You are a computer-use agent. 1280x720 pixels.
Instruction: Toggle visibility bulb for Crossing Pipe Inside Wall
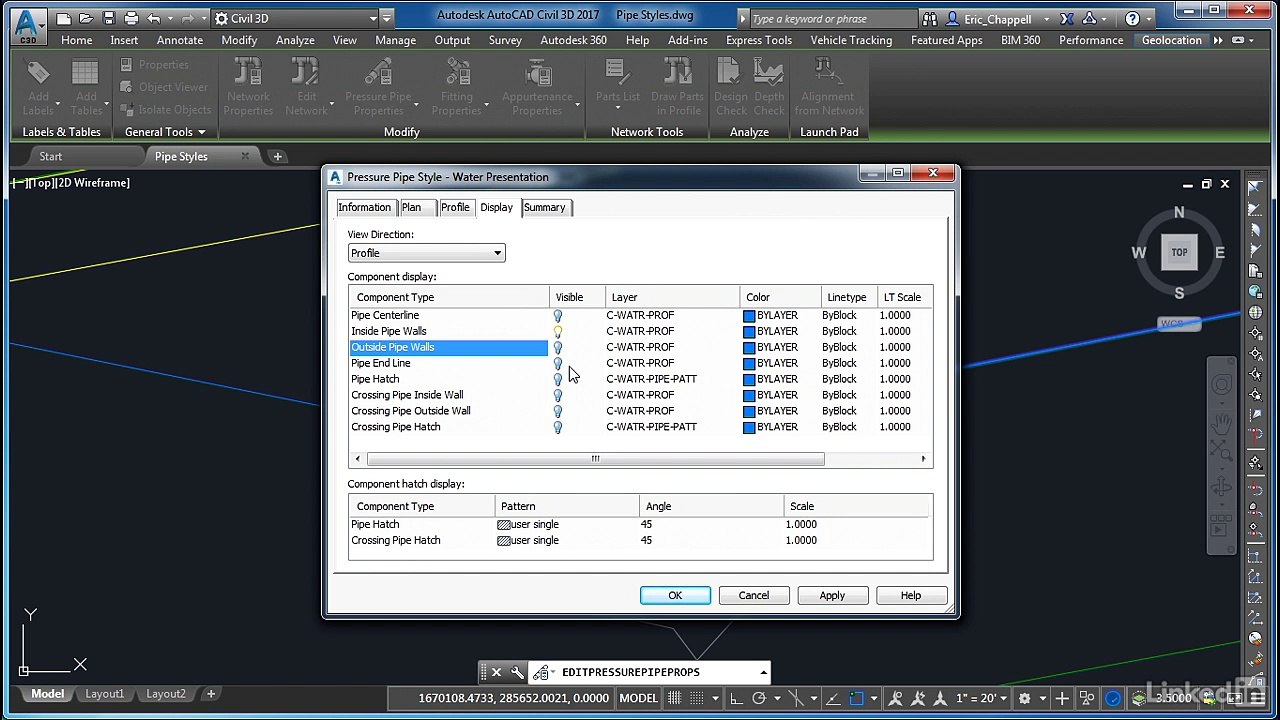click(558, 395)
